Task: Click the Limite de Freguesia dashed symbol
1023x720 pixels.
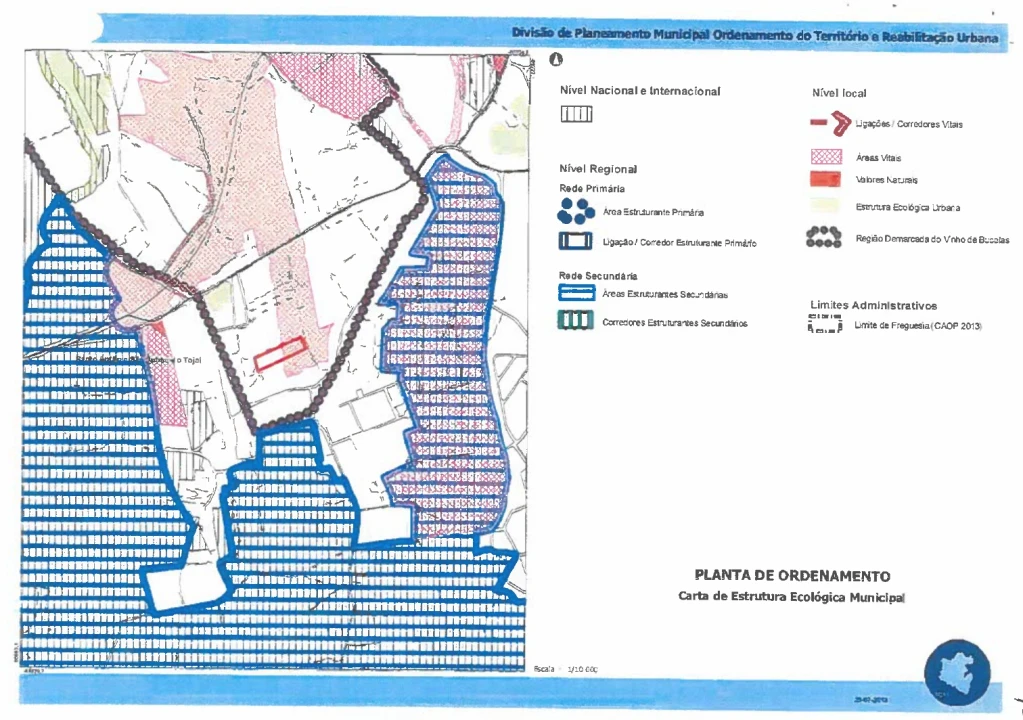Action: point(825,325)
